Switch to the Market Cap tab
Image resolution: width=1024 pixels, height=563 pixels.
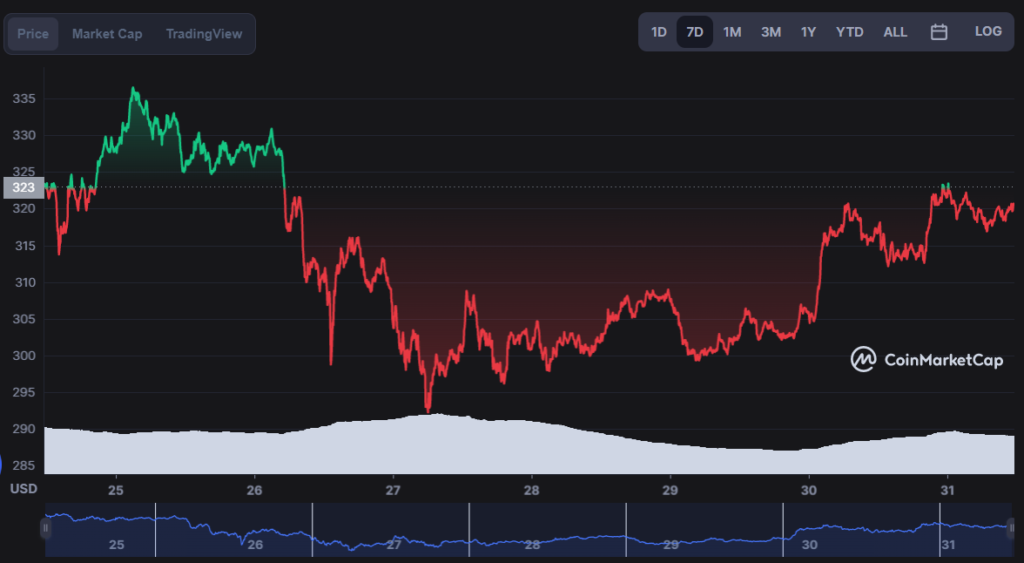pyautogui.click(x=107, y=34)
